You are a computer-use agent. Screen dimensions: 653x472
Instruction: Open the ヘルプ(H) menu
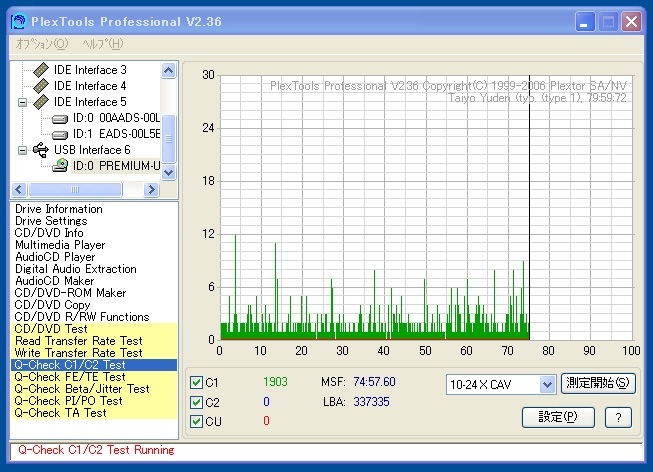tap(102, 44)
